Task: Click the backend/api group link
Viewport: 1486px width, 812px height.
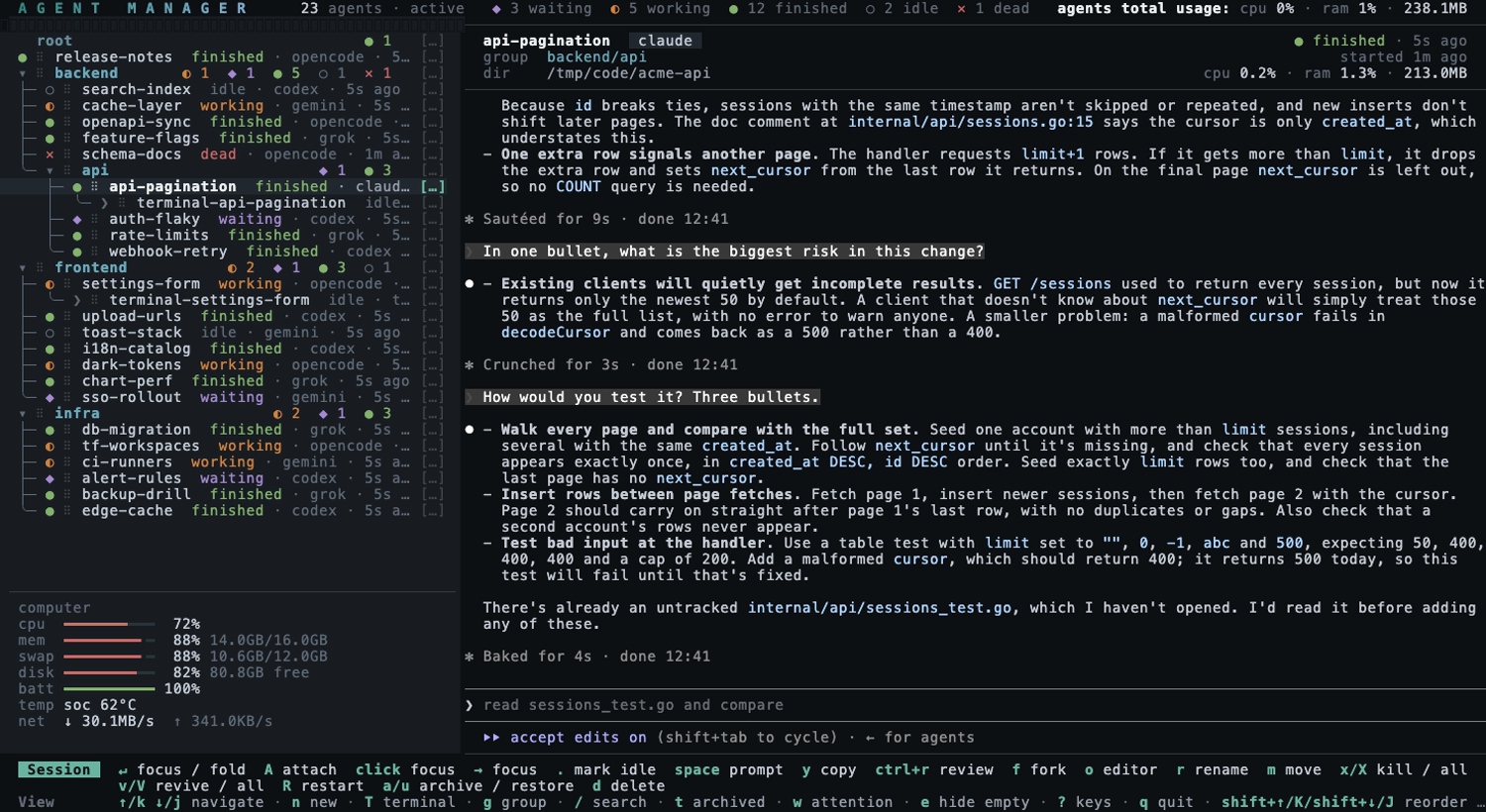Action: [596, 57]
